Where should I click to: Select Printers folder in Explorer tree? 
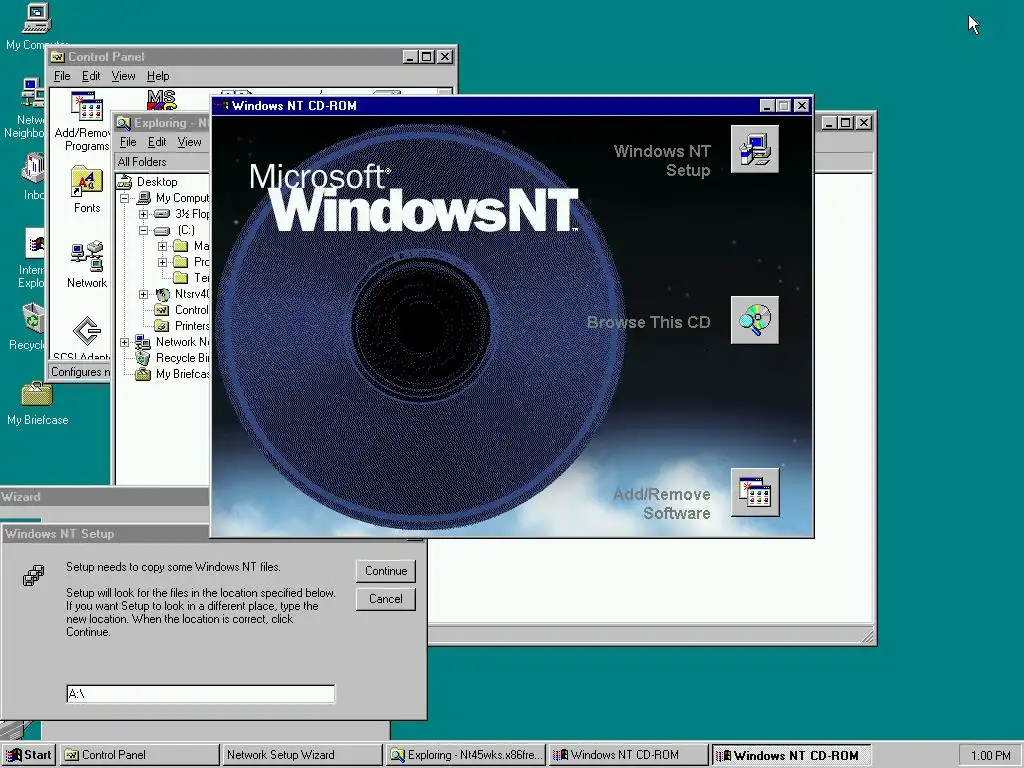pos(192,326)
